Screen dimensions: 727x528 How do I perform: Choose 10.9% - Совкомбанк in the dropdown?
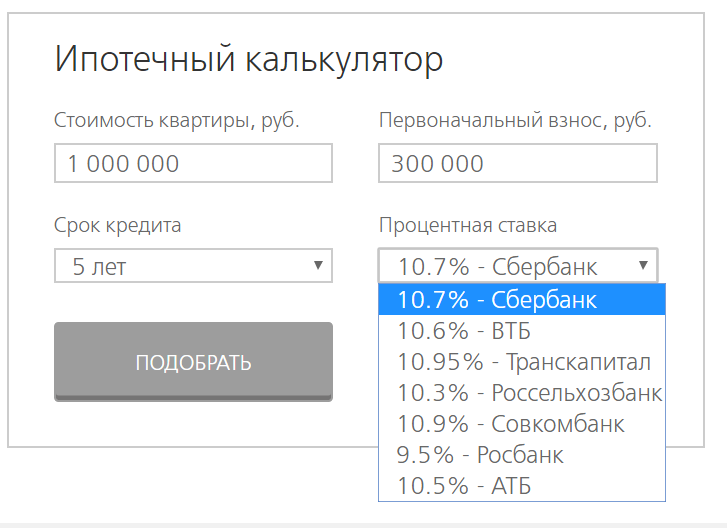click(522, 424)
